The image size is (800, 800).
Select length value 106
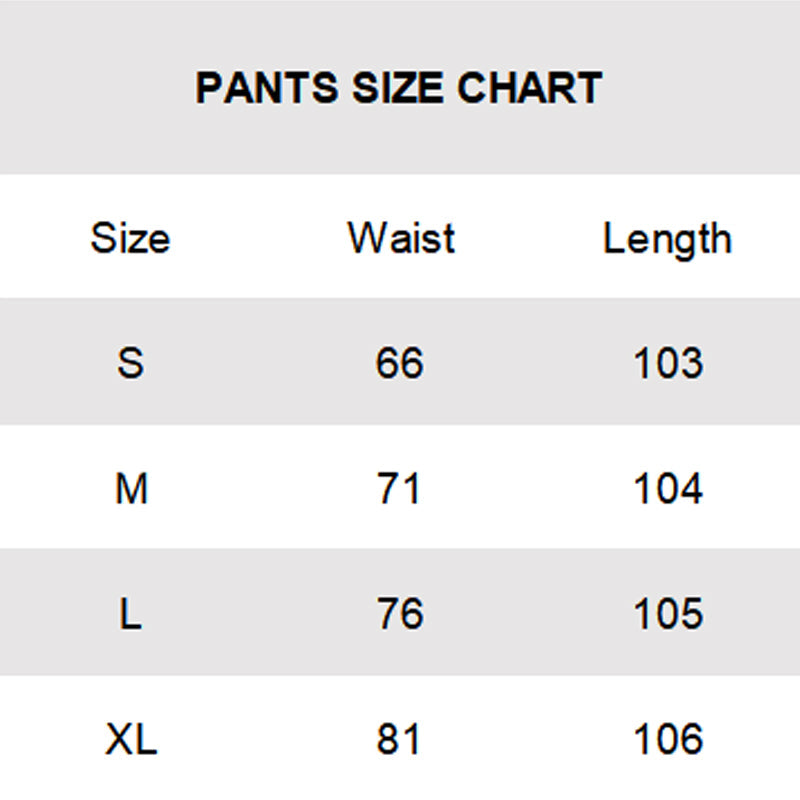[668, 740]
